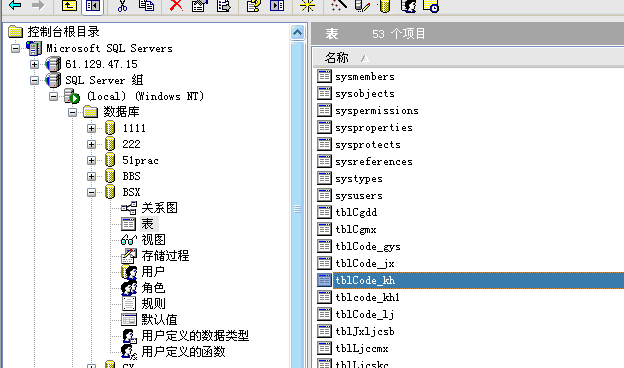The width and height of the screenshot is (624, 368).
Task: Copy with the two-pages toolbar icon
Action: click(x=146, y=6)
